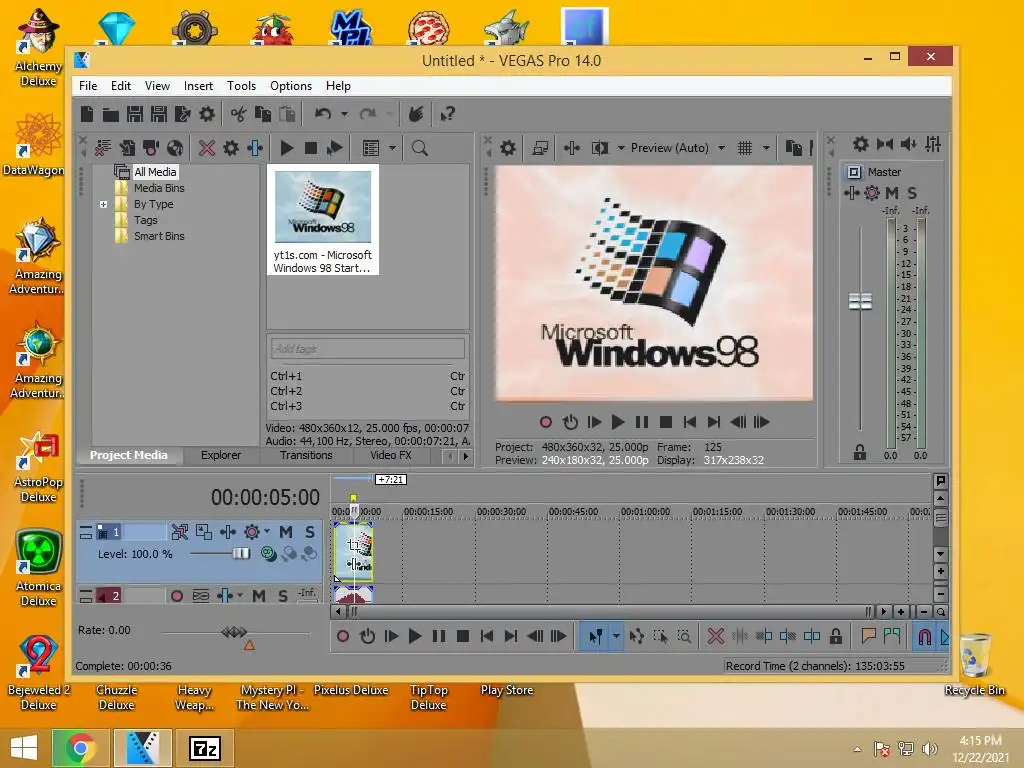Toggle Master bus Mute button
The image size is (1024, 768).
pos(891,193)
